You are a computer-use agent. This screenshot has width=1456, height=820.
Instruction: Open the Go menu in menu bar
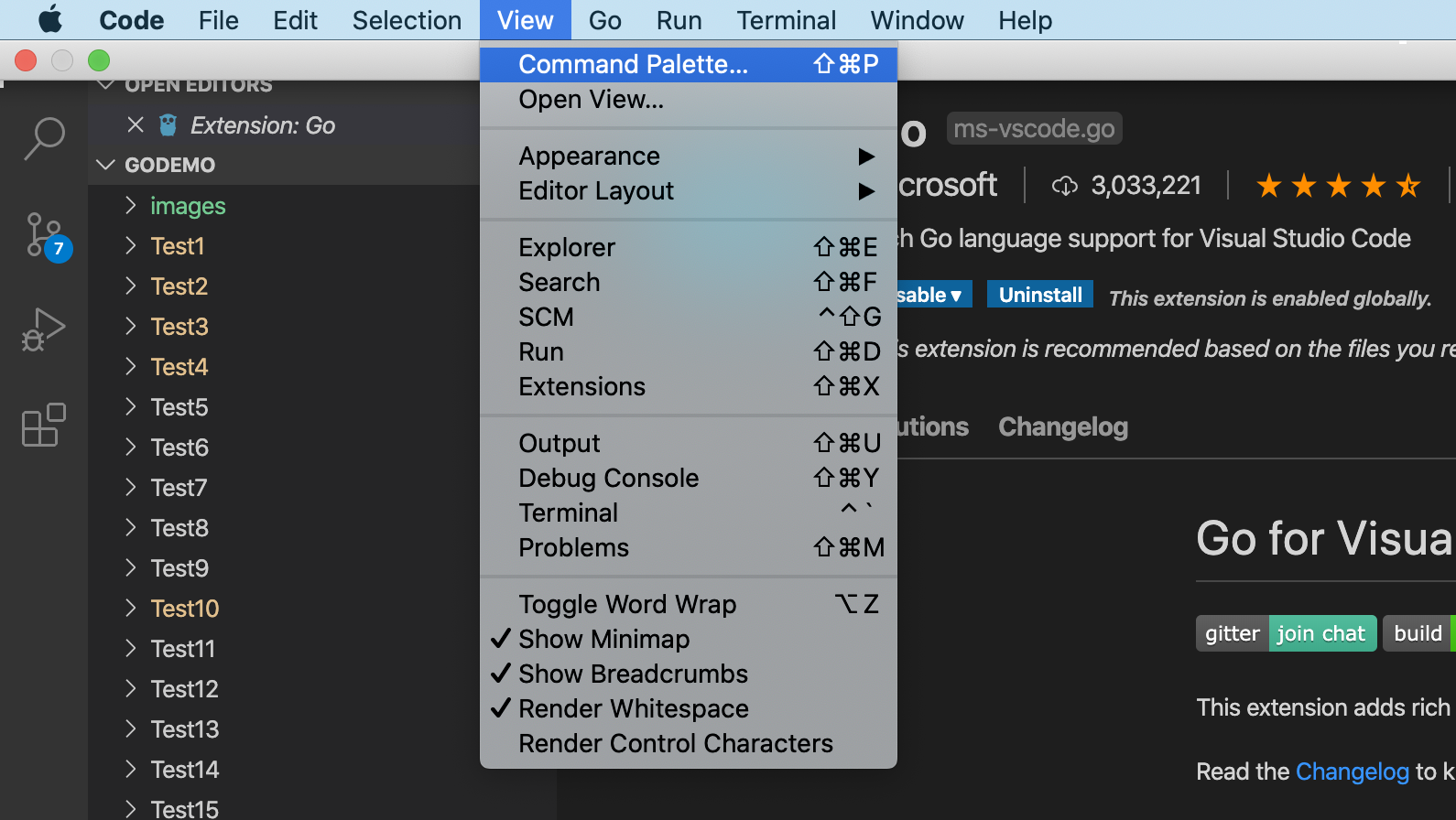(605, 20)
